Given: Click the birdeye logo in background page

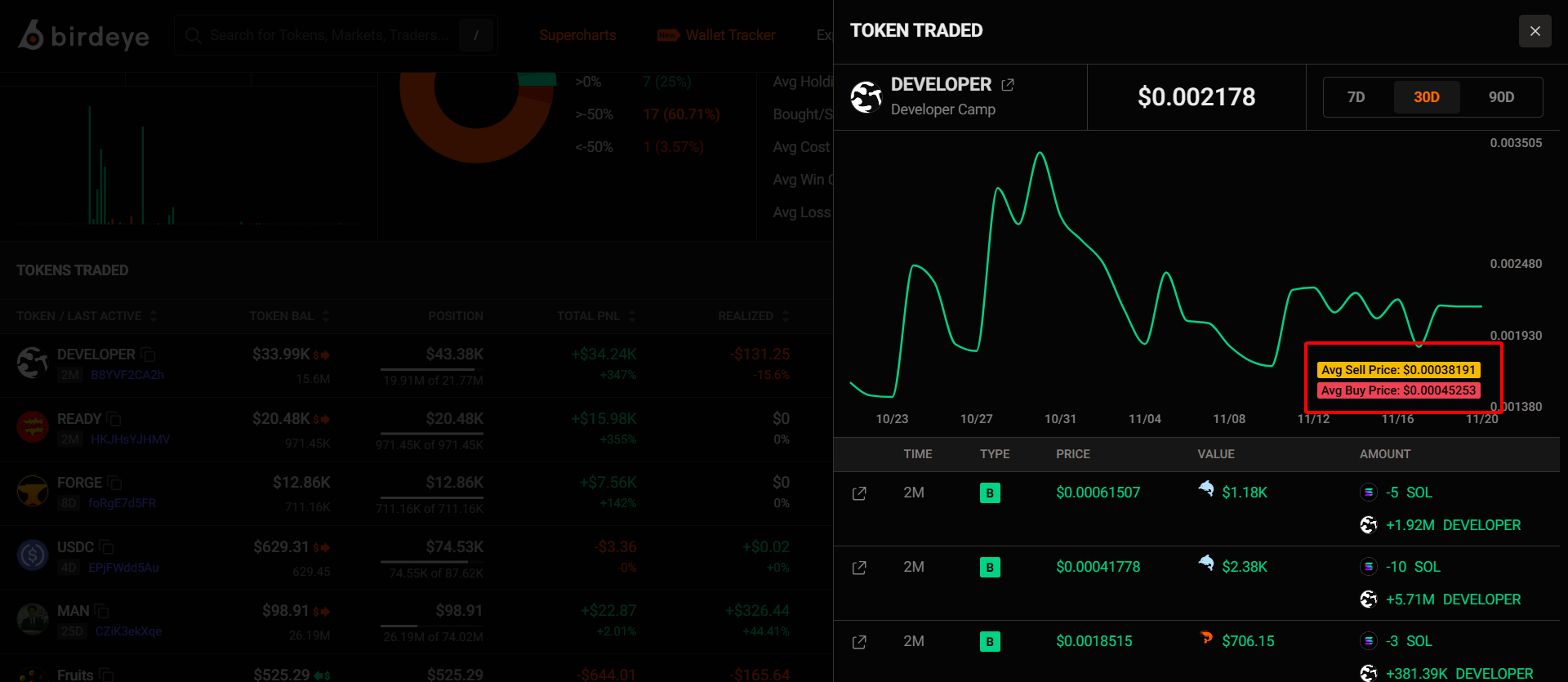Looking at the screenshot, I should click(x=83, y=35).
